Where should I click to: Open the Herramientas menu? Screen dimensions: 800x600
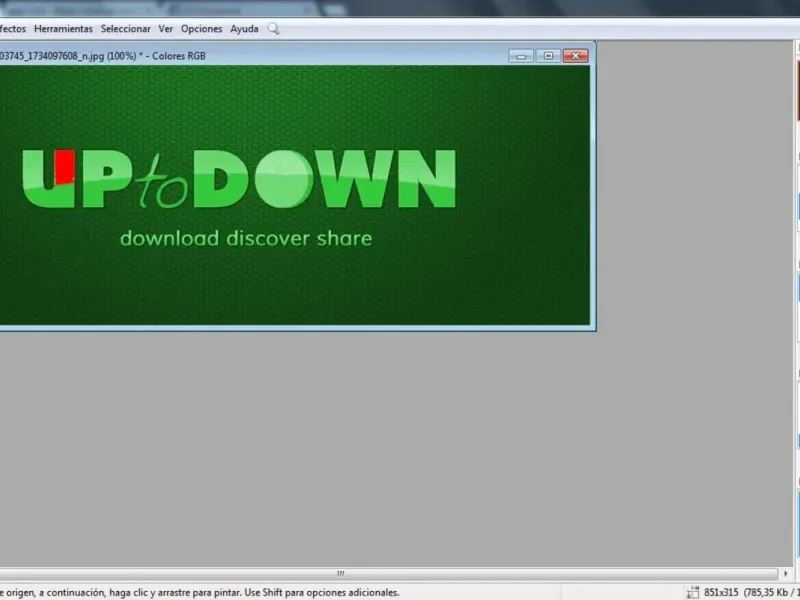63,29
